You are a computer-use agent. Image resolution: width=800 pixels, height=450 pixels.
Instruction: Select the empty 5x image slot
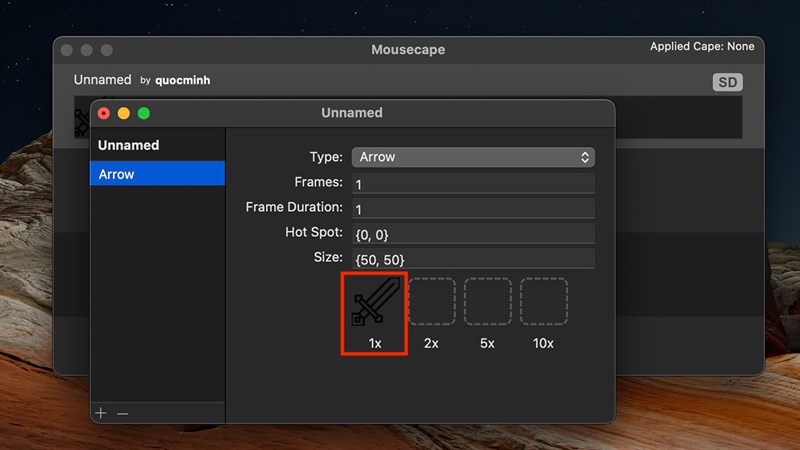click(488, 302)
